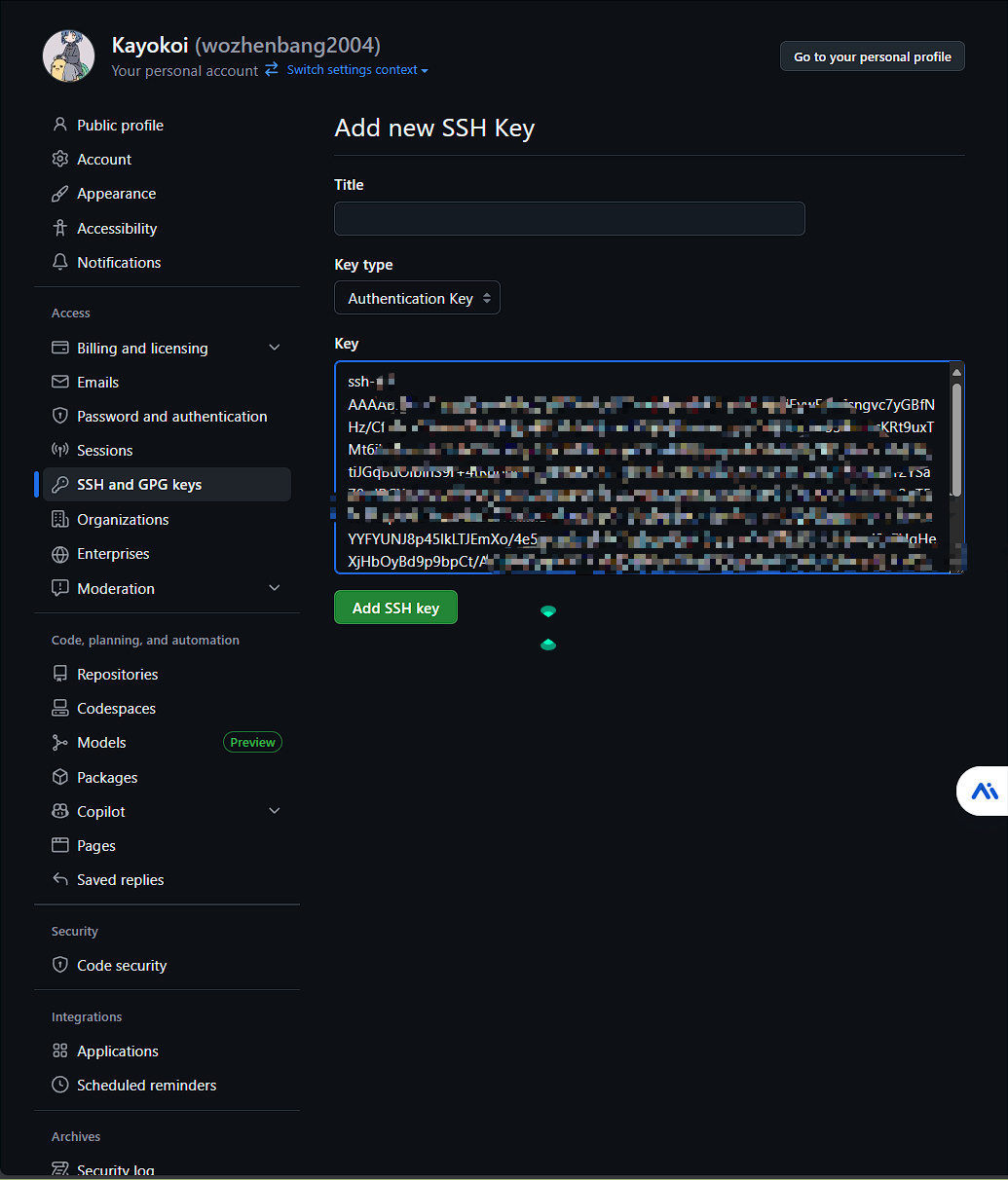Click the floating AI assistant icon

tap(985, 791)
